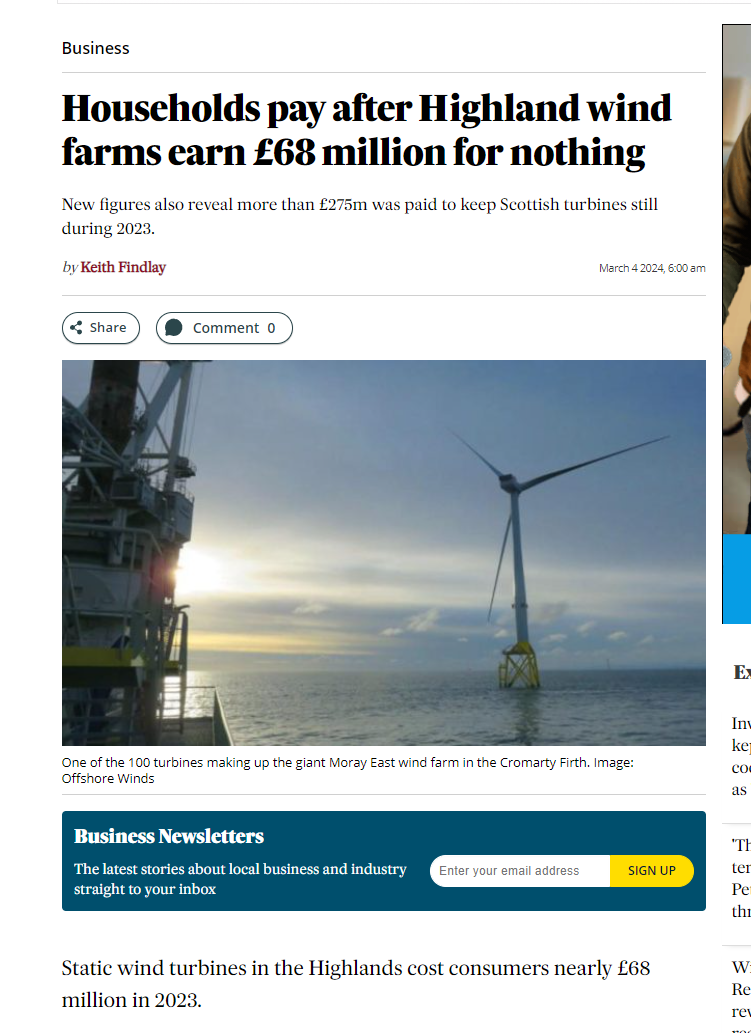The image size is (751, 1033).
Task: Click the wind turbine article image
Action: (383, 553)
